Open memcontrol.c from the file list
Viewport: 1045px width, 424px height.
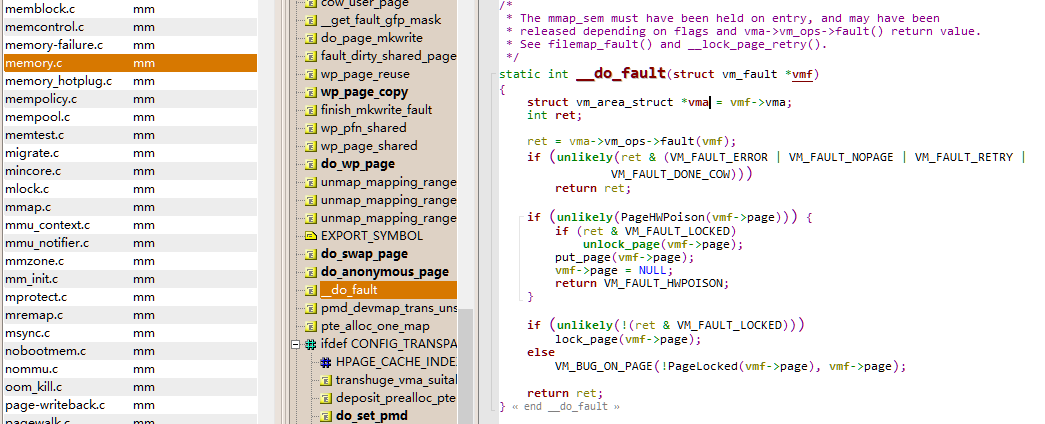[x=129, y=27]
